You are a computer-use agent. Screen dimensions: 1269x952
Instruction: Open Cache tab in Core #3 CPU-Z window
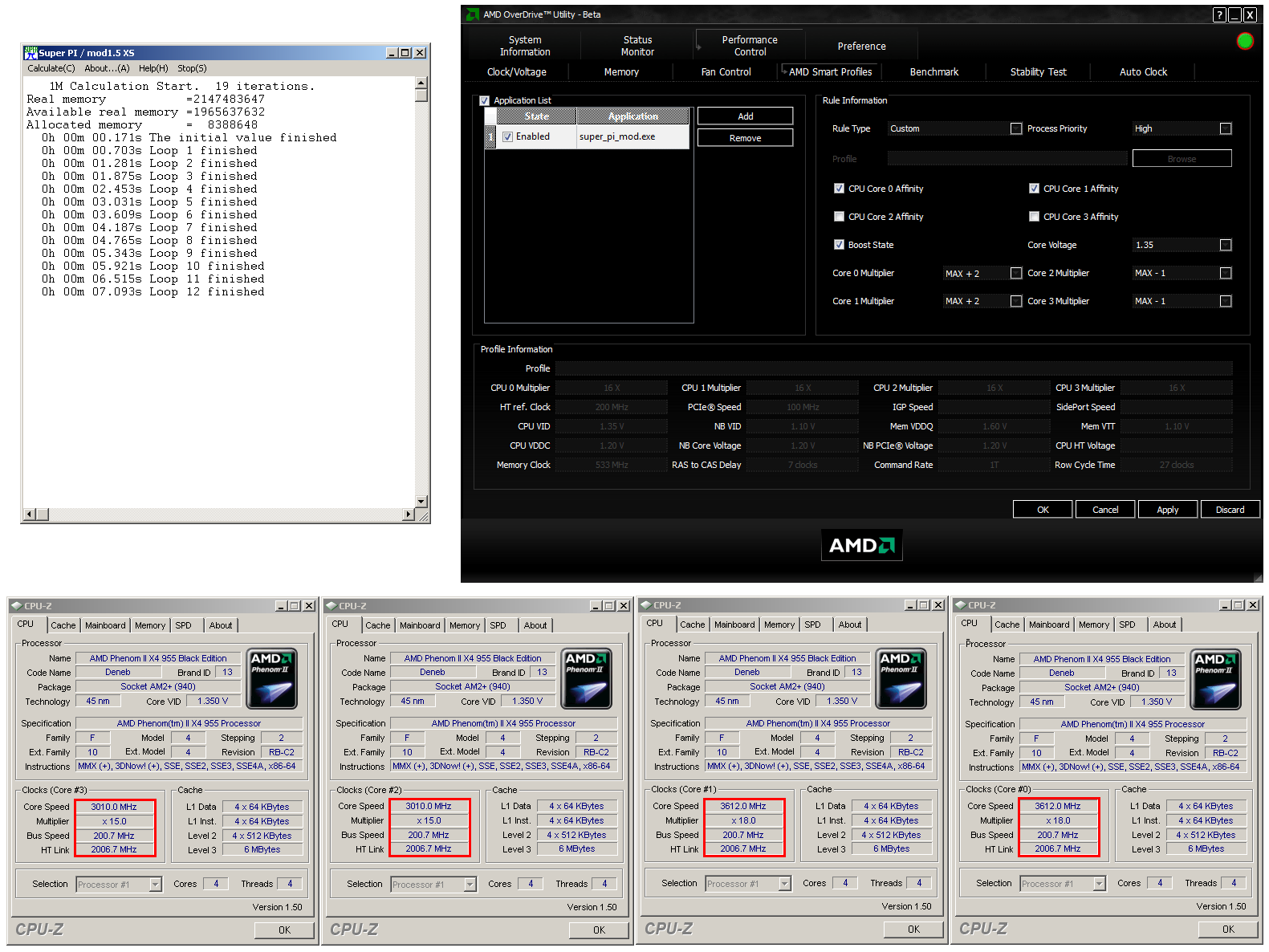pos(63,625)
